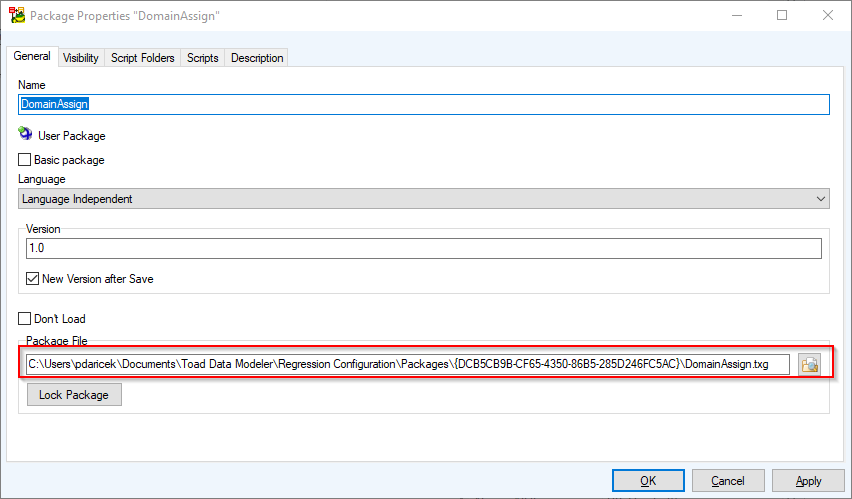Screen dimensions: 852x499
Task: Select the General tab
Action: click(x=32, y=56)
